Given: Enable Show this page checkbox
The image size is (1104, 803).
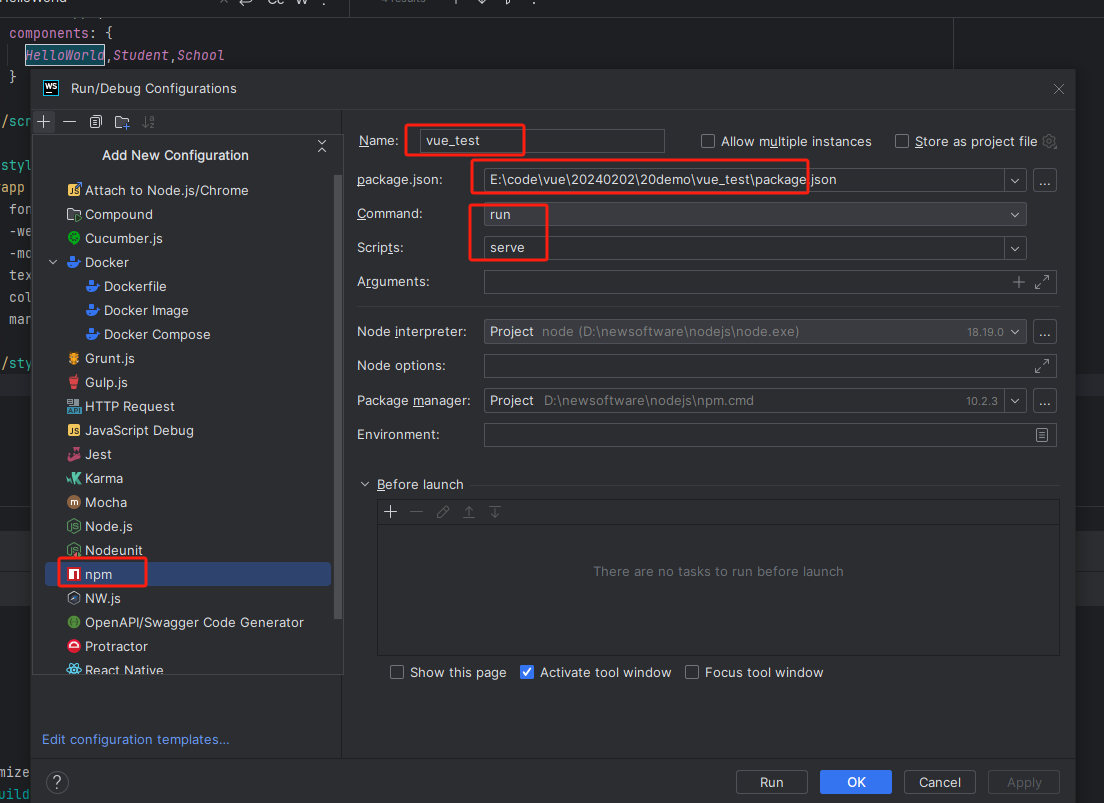Looking at the screenshot, I should tap(397, 672).
